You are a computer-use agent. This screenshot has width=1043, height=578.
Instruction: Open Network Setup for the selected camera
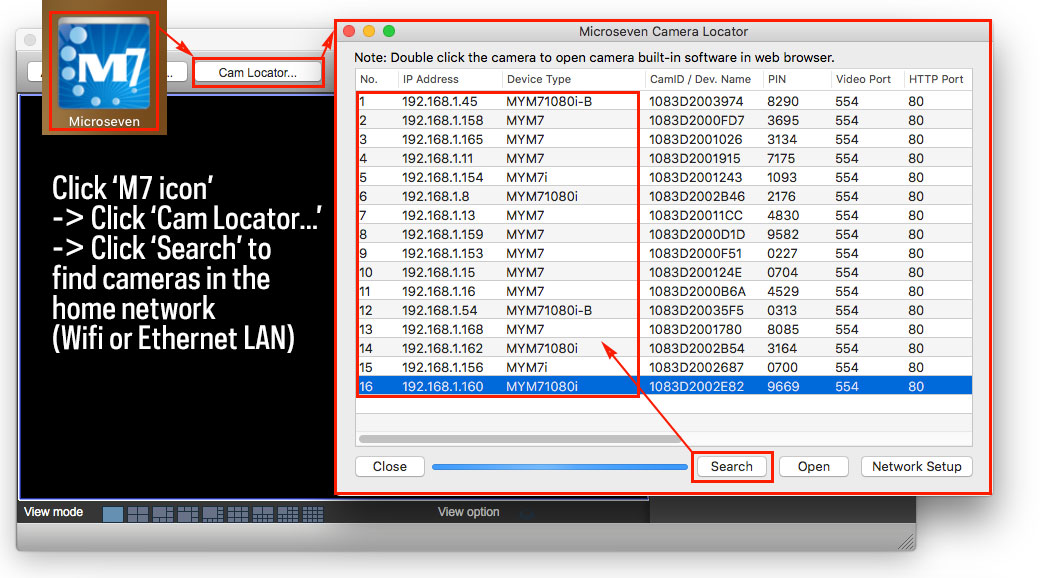tap(917, 466)
